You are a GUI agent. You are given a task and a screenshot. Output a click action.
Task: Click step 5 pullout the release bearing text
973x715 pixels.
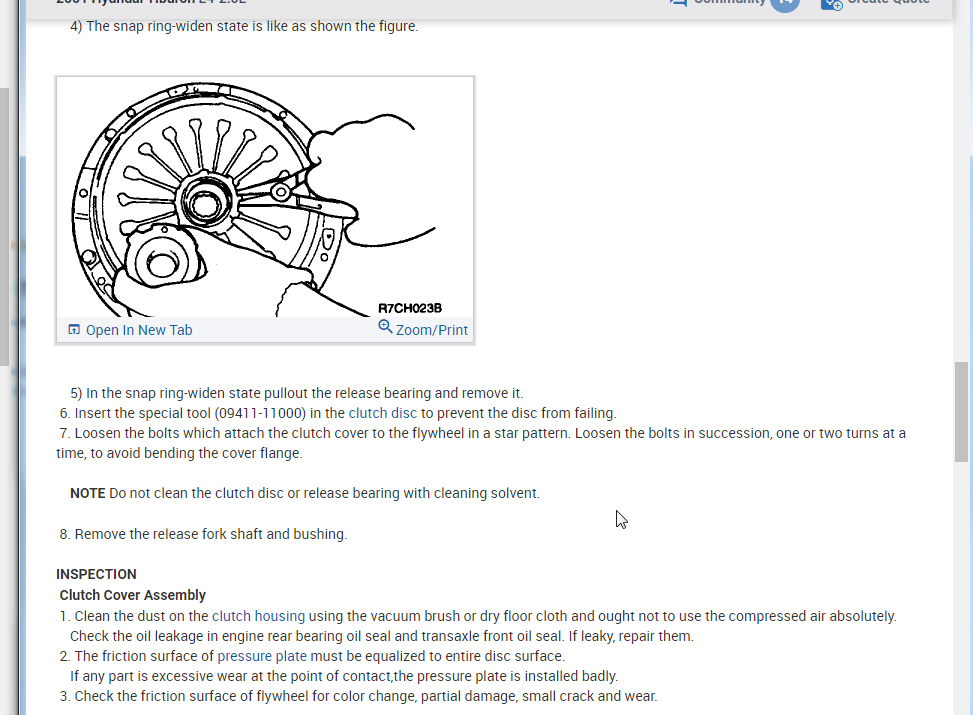297,393
